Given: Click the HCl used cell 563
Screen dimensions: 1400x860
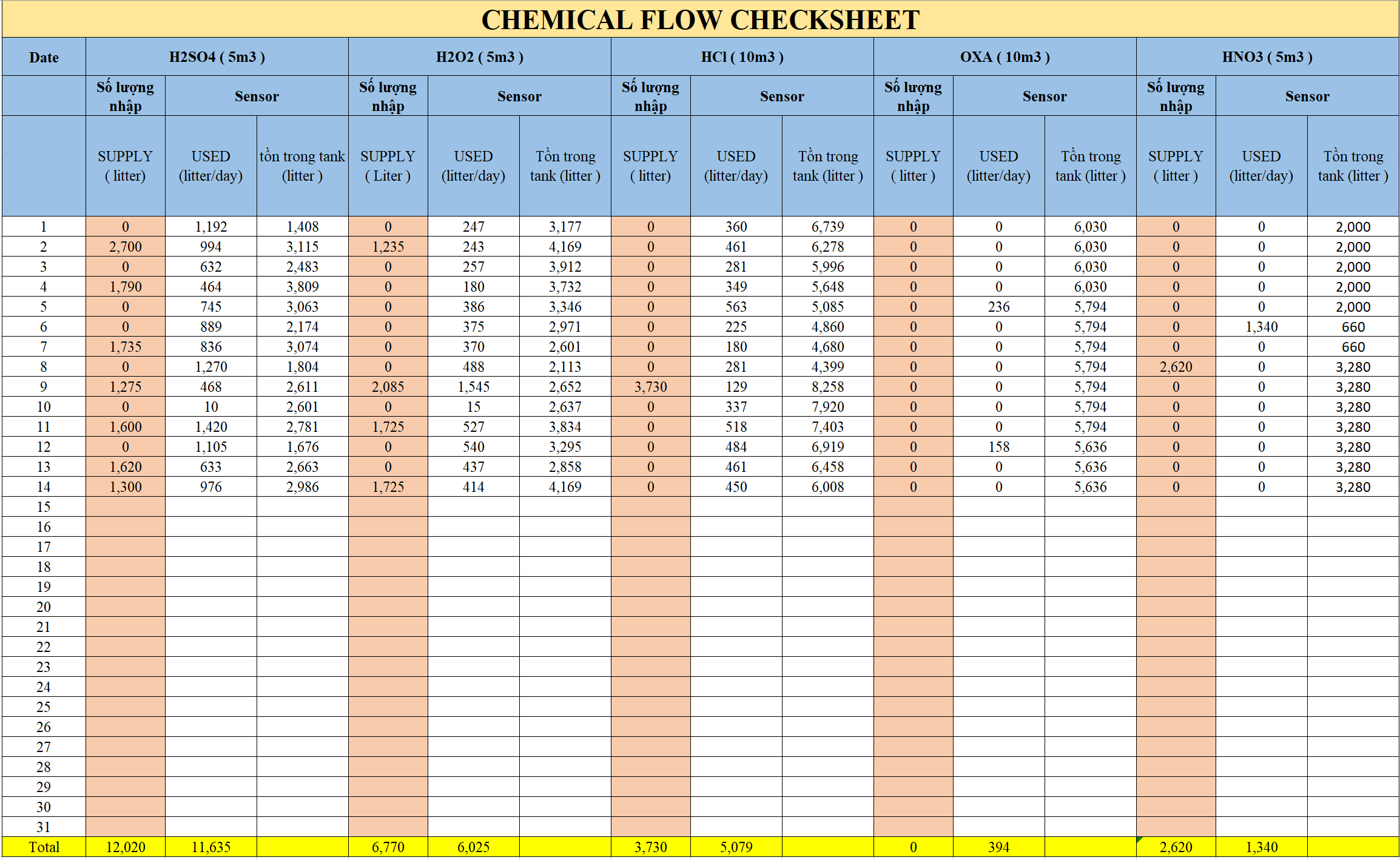Looking at the screenshot, I should click(736, 307).
